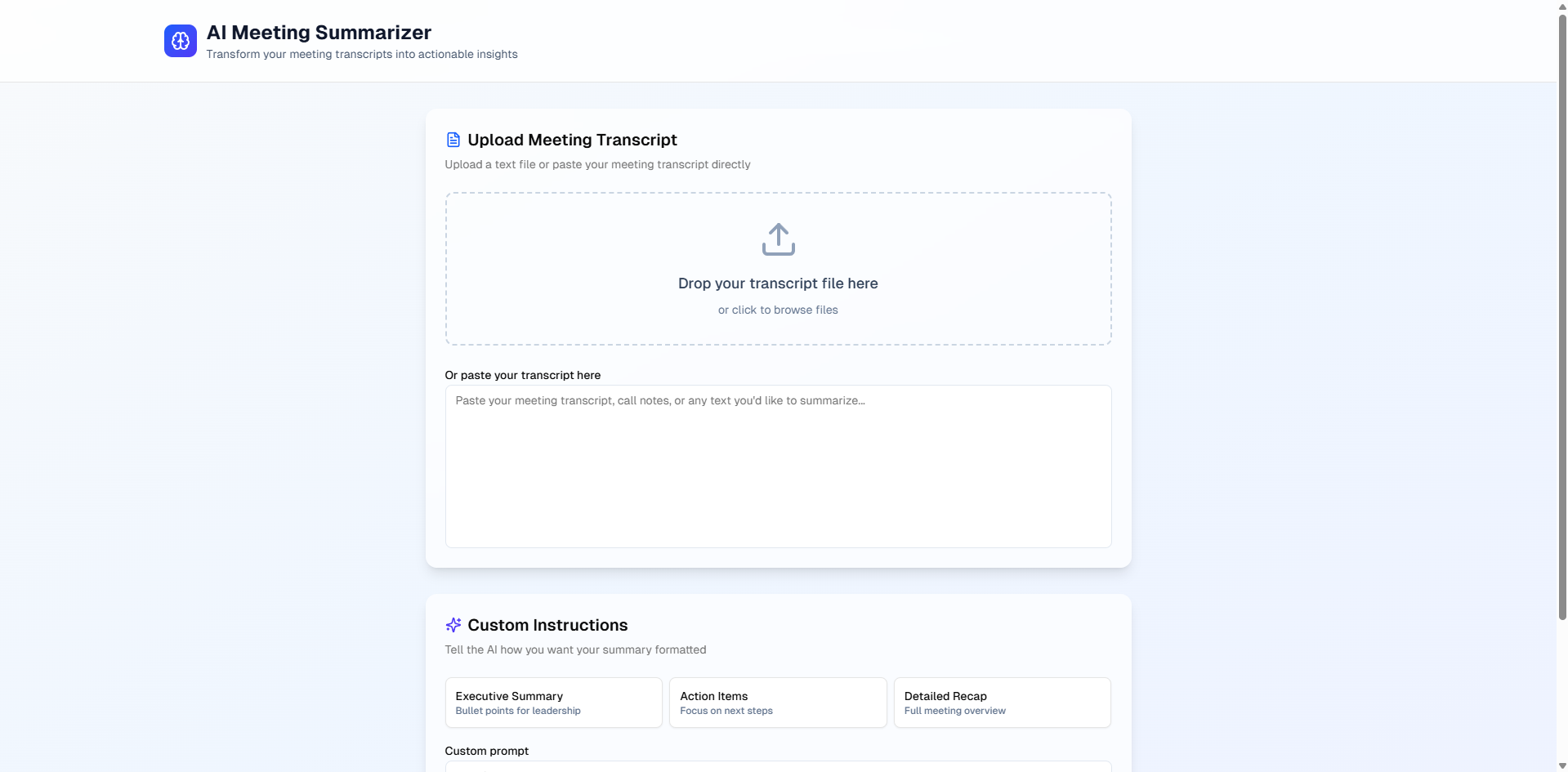Click the brain logo icon
The image size is (1568, 772).
180,40
